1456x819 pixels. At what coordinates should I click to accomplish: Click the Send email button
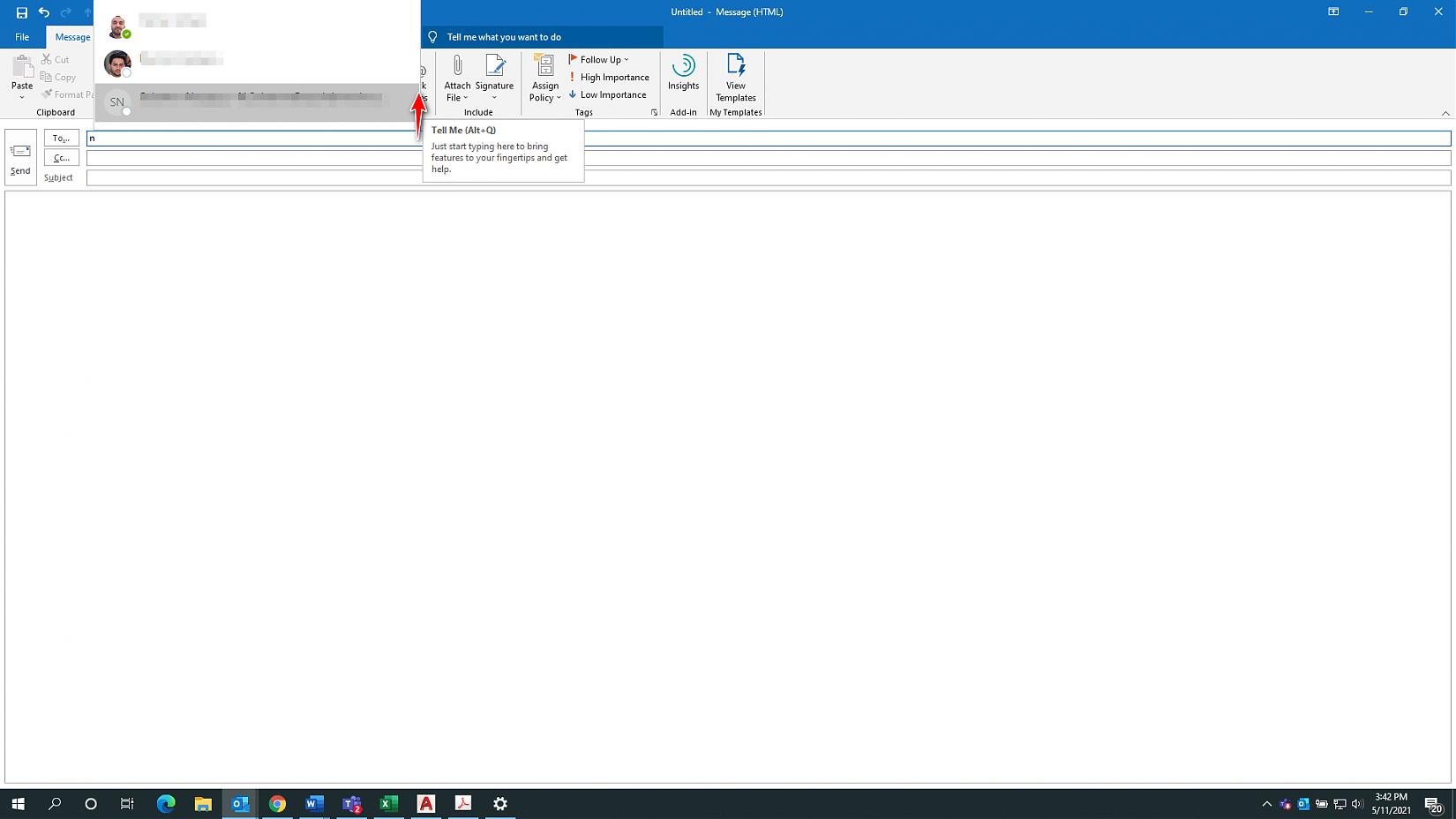tap(20, 157)
